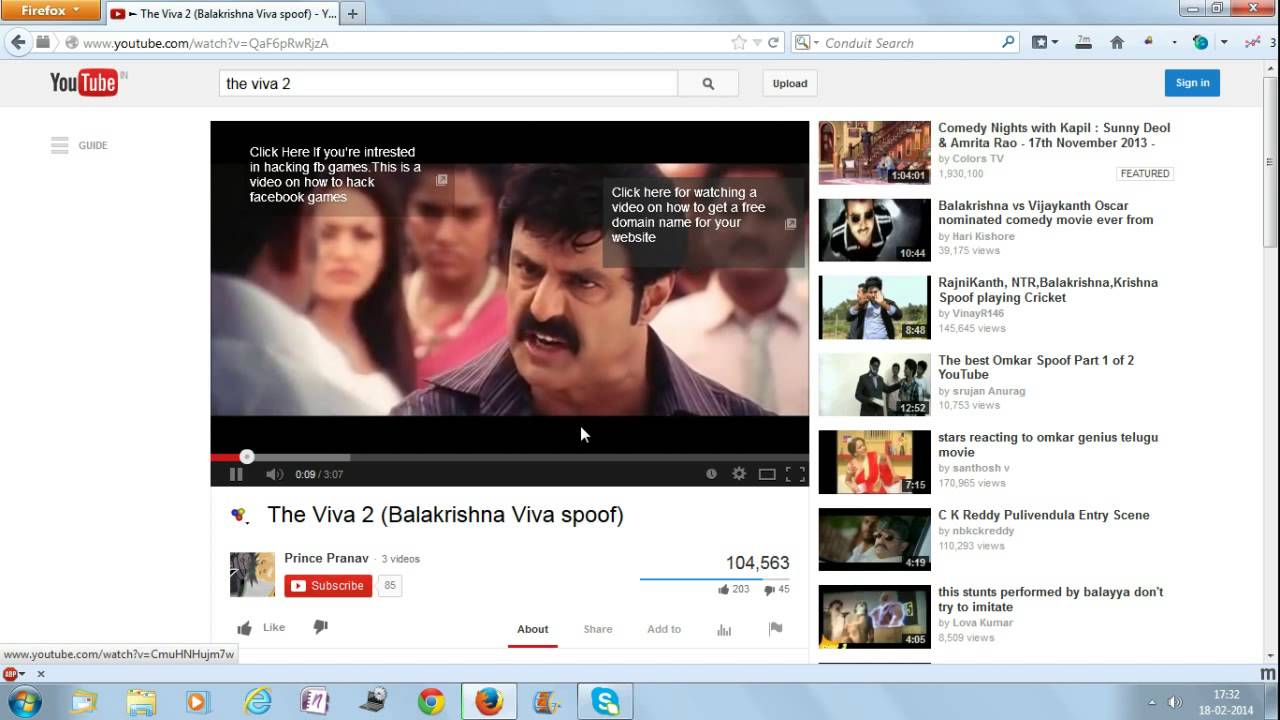Open the Adblock Plus icon in add-on bar
Screen dimensions: 1280x720
pos(10,674)
